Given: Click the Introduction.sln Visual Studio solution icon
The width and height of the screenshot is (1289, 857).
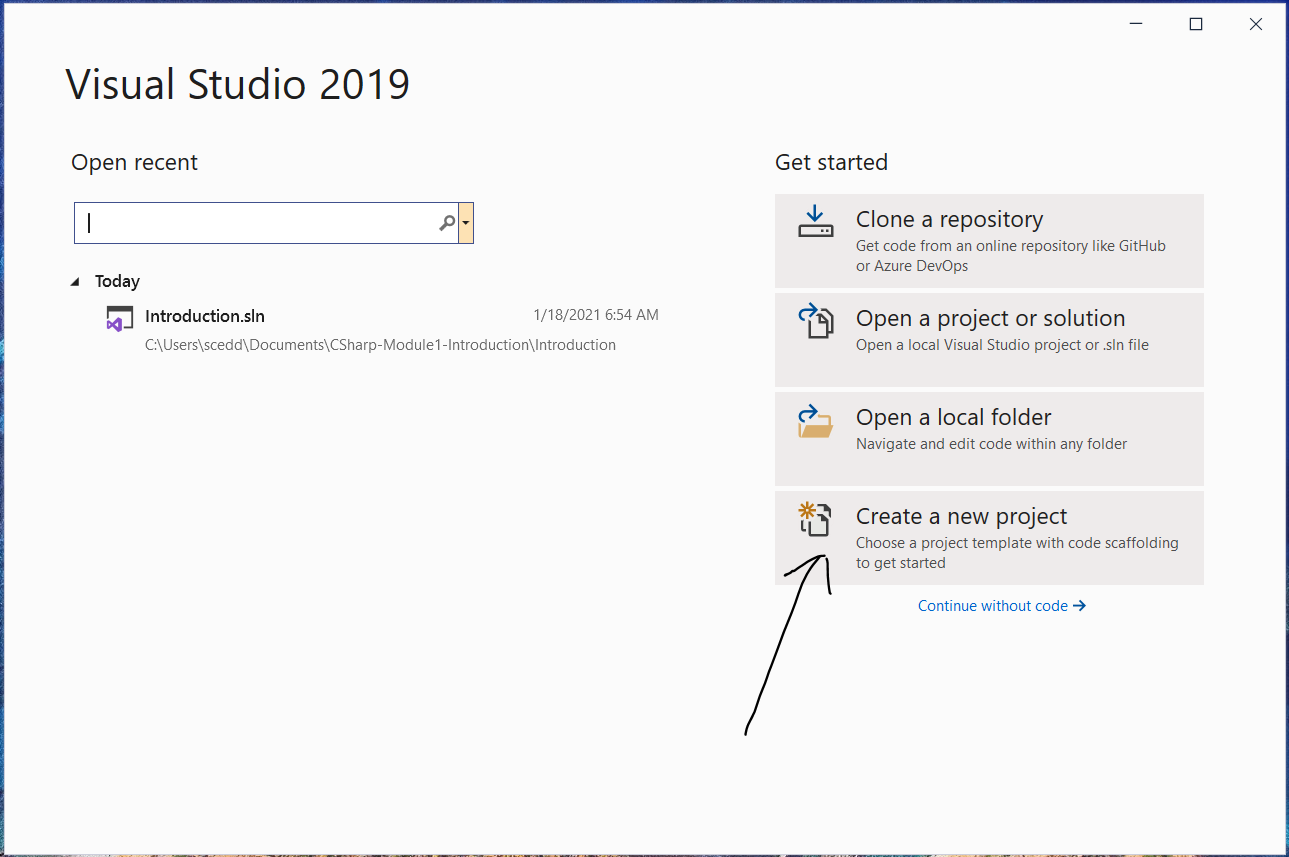Looking at the screenshot, I should pos(120,319).
